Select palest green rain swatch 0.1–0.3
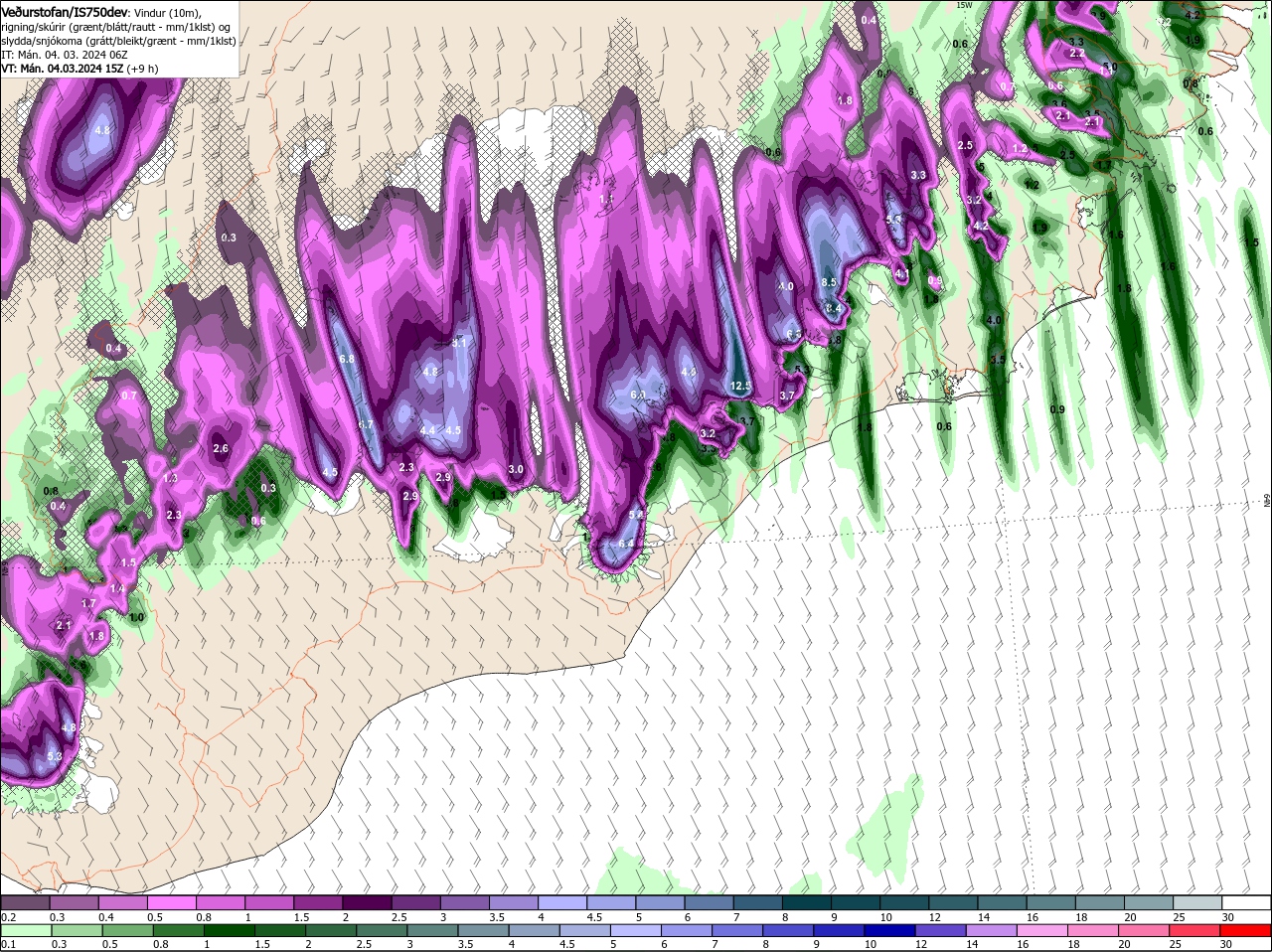1272x952 pixels. tap(25, 931)
